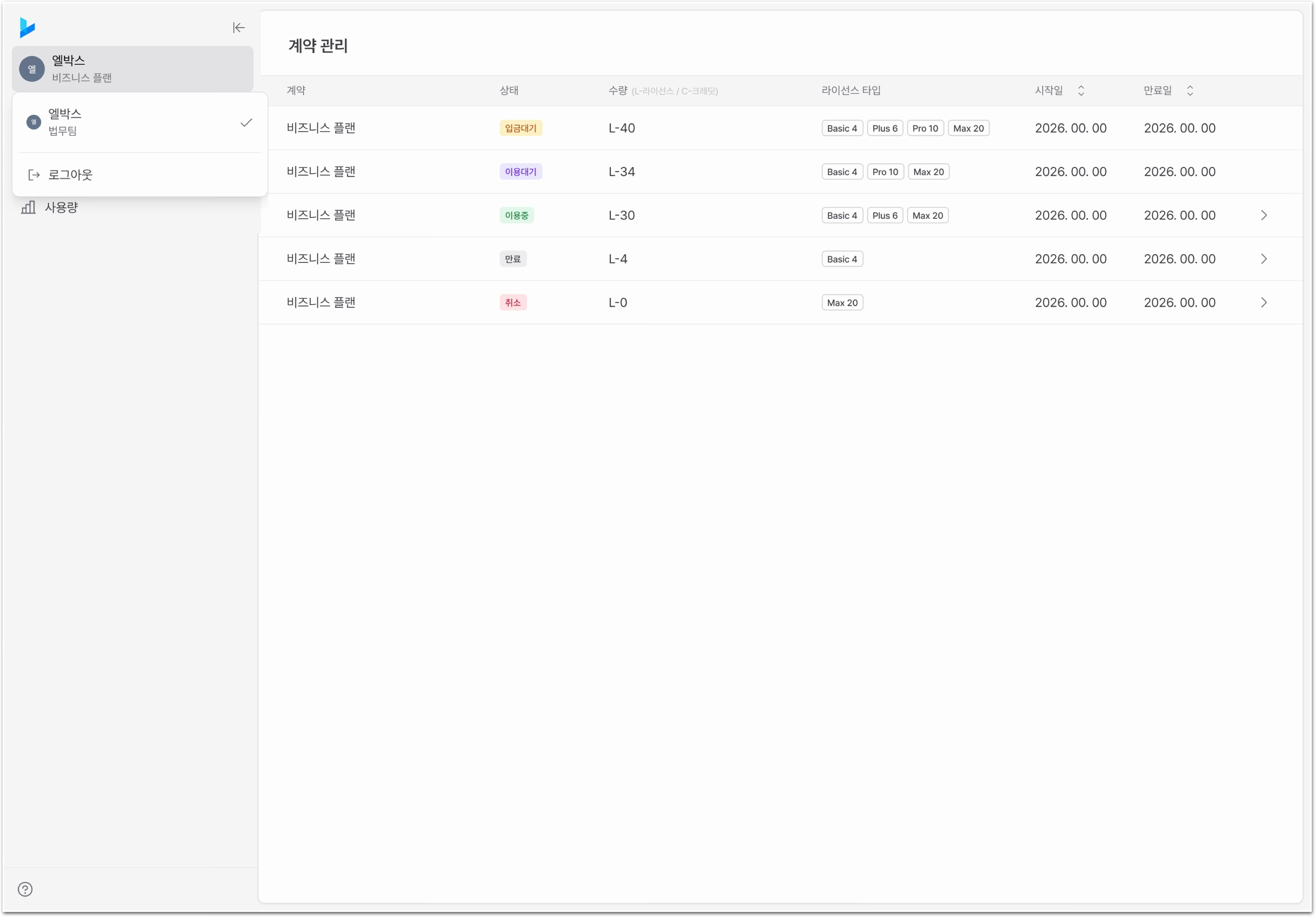Collapse the sidebar with the arrow icon
The width and height of the screenshot is (1316, 917).
(238, 27)
